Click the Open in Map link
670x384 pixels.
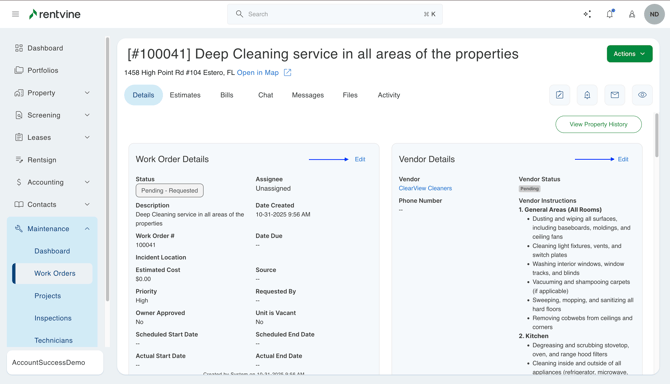tap(258, 73)
